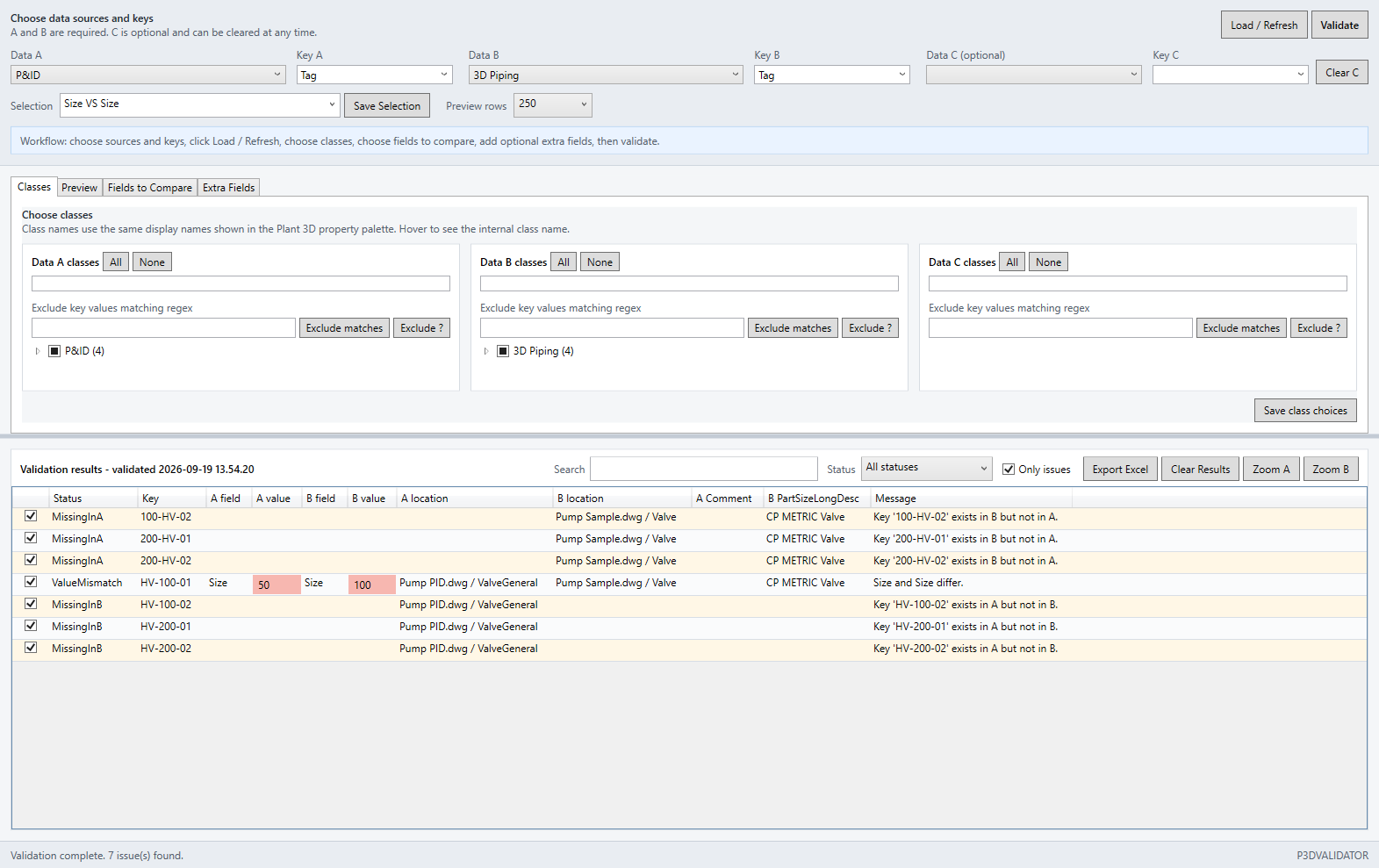Click the Zoom A button
Image resolution: width=1379 pixels, height=868 pixels.
[x=1271, y=469]
